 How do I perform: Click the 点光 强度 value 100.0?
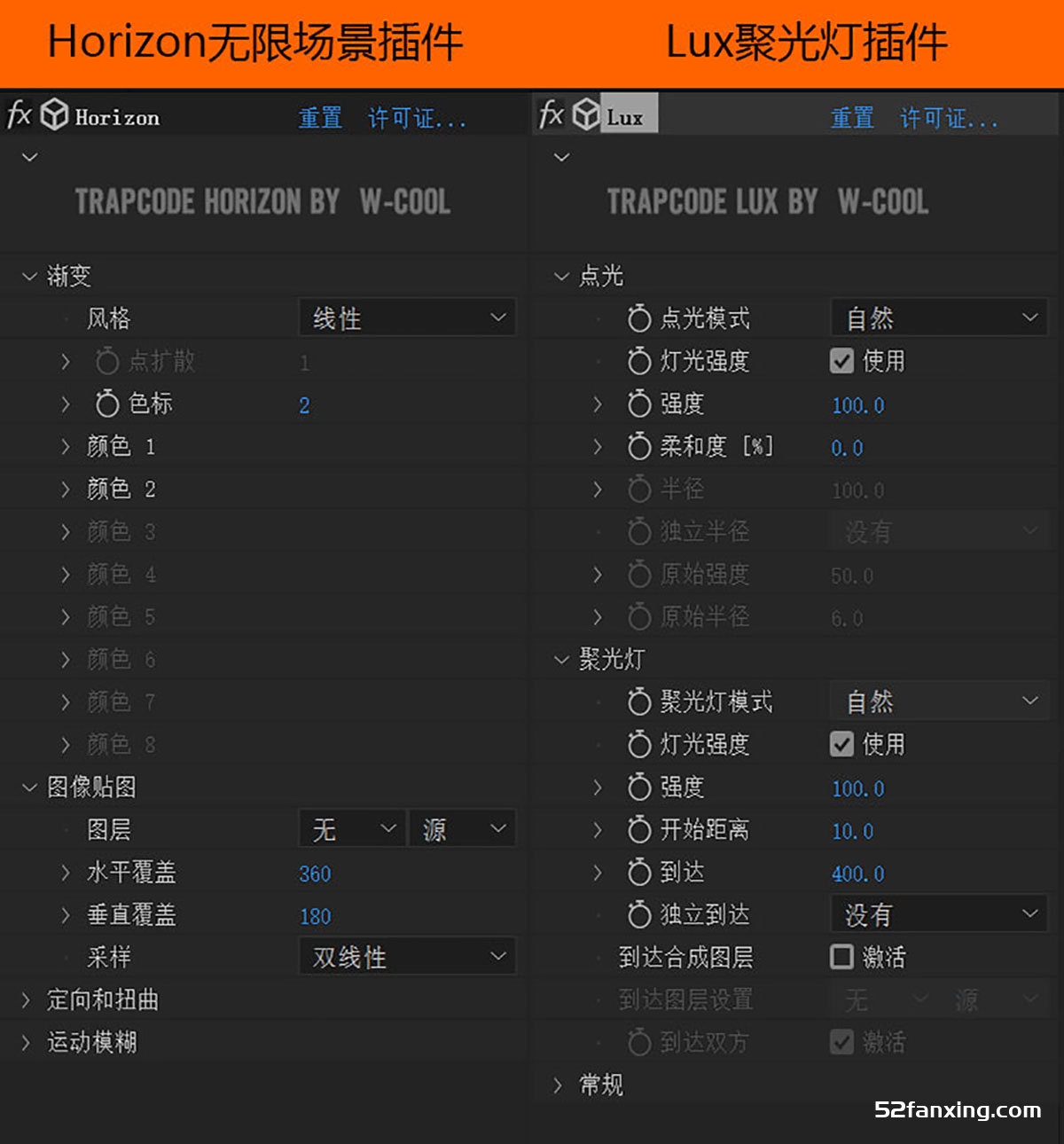pyautogui.click(x=857, y=405)
